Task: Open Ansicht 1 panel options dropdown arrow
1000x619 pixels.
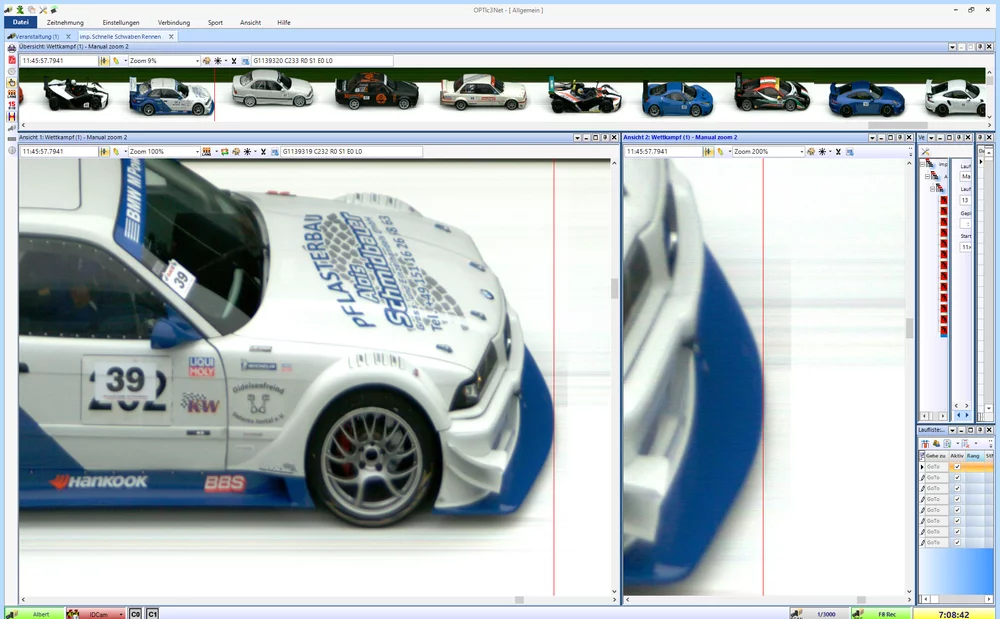Action: (577, 138)
